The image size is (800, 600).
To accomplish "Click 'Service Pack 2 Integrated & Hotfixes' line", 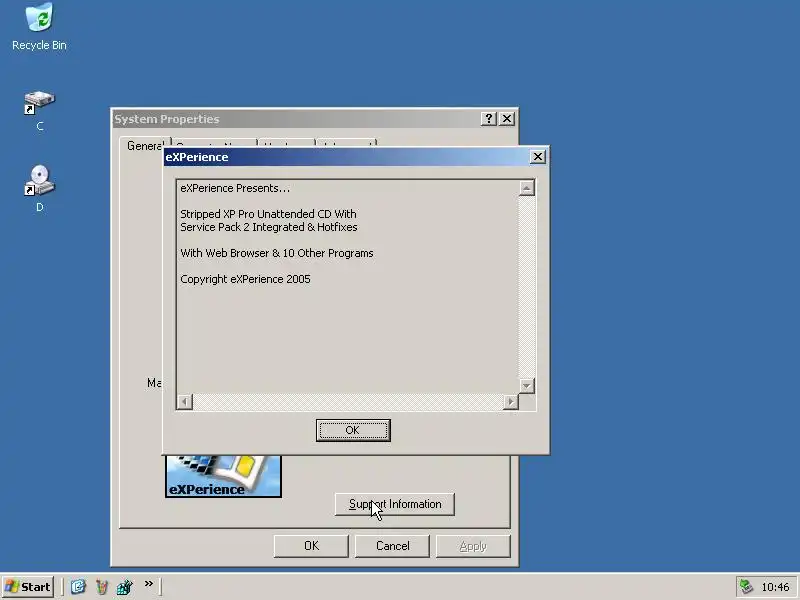I will (x=269, y=227).
